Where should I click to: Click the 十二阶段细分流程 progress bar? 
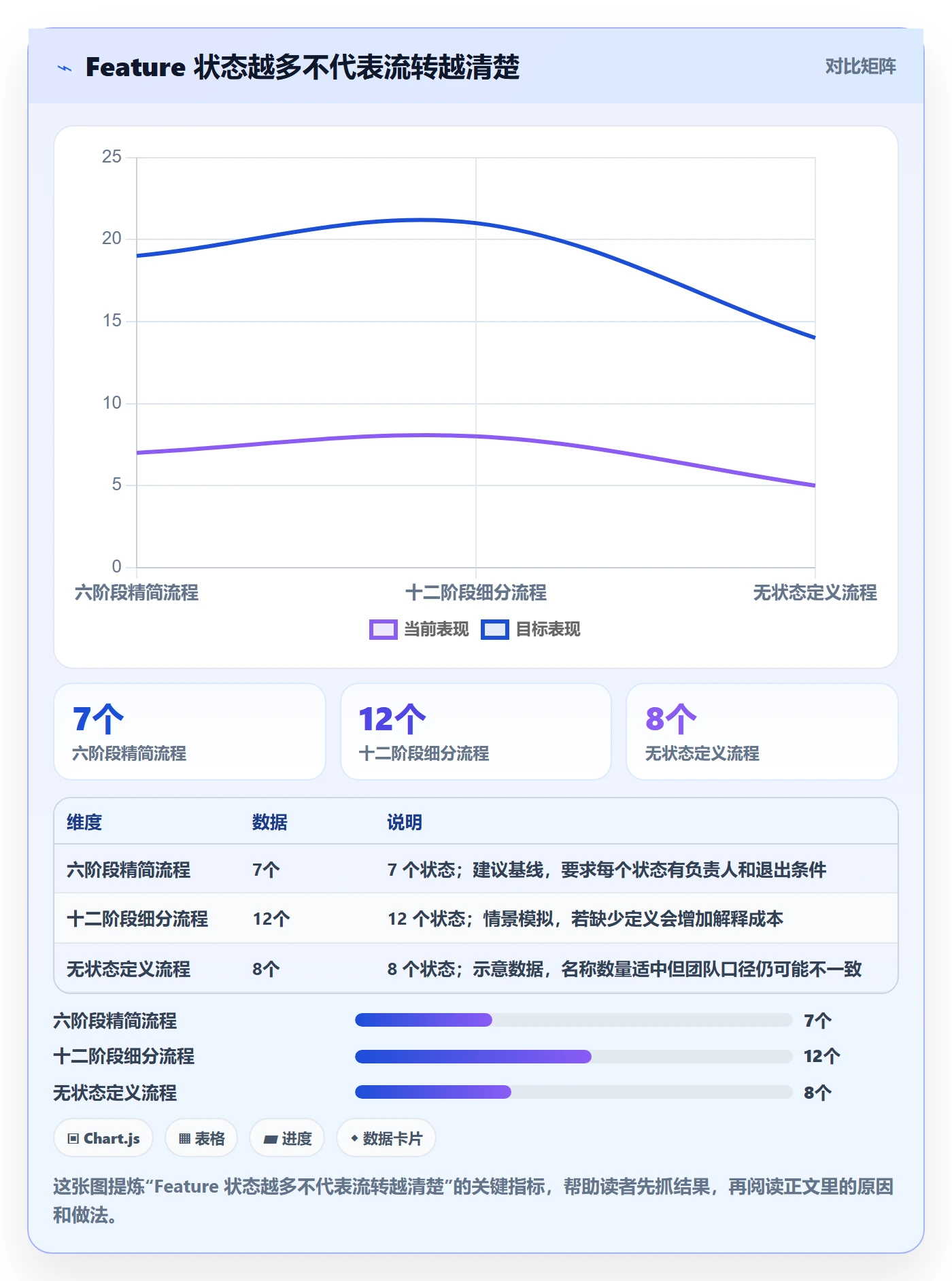tap(573, 1056)
